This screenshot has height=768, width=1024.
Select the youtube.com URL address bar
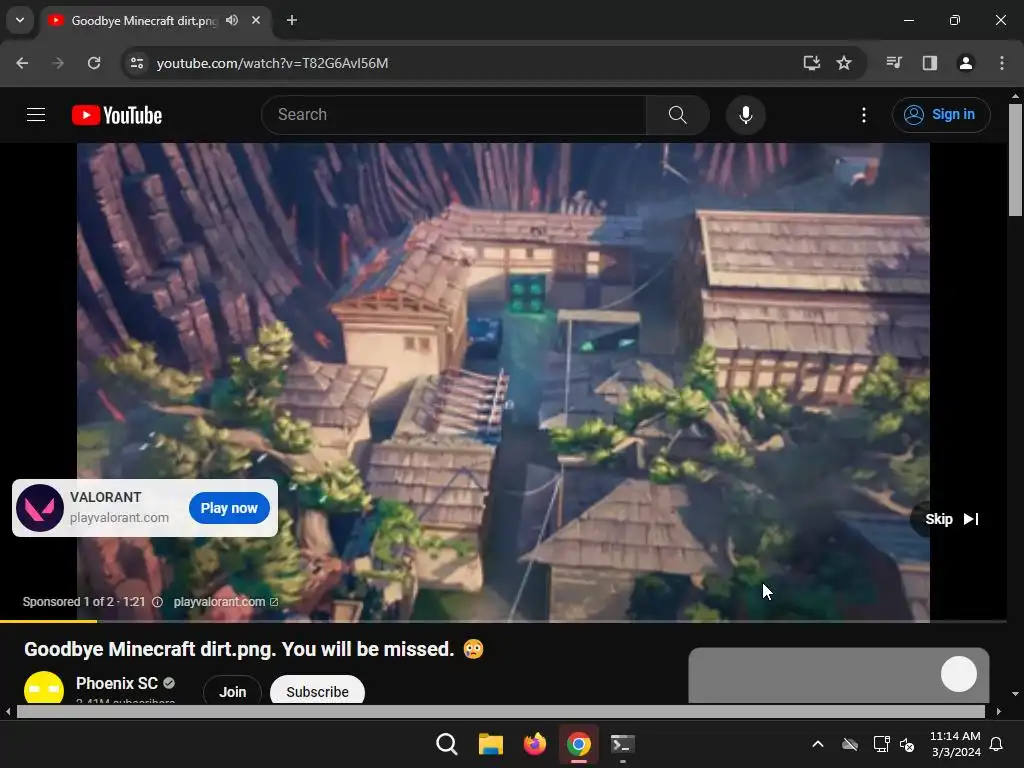(x=272, y=63)
